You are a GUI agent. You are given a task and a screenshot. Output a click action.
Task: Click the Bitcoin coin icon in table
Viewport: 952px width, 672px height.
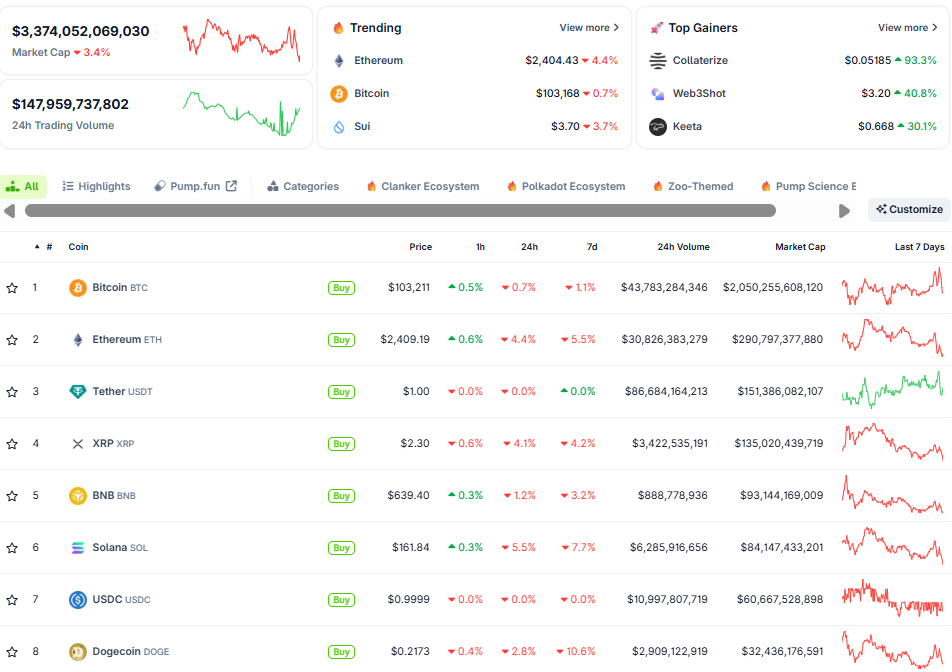77,288
